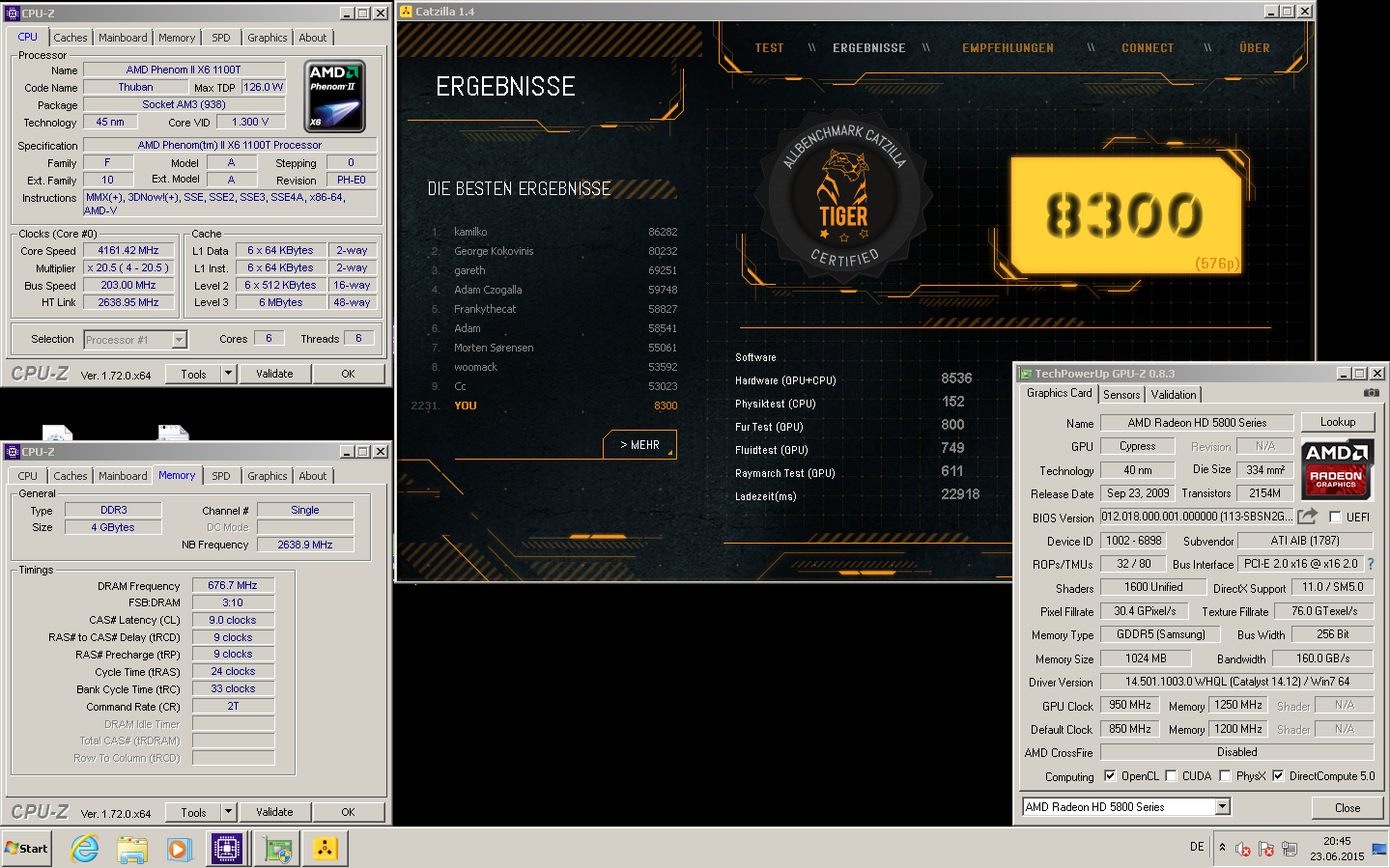Click the Catzilla title bar icon
The width and height of the screenshot is (1390, 868).
(x=406, y=12)
